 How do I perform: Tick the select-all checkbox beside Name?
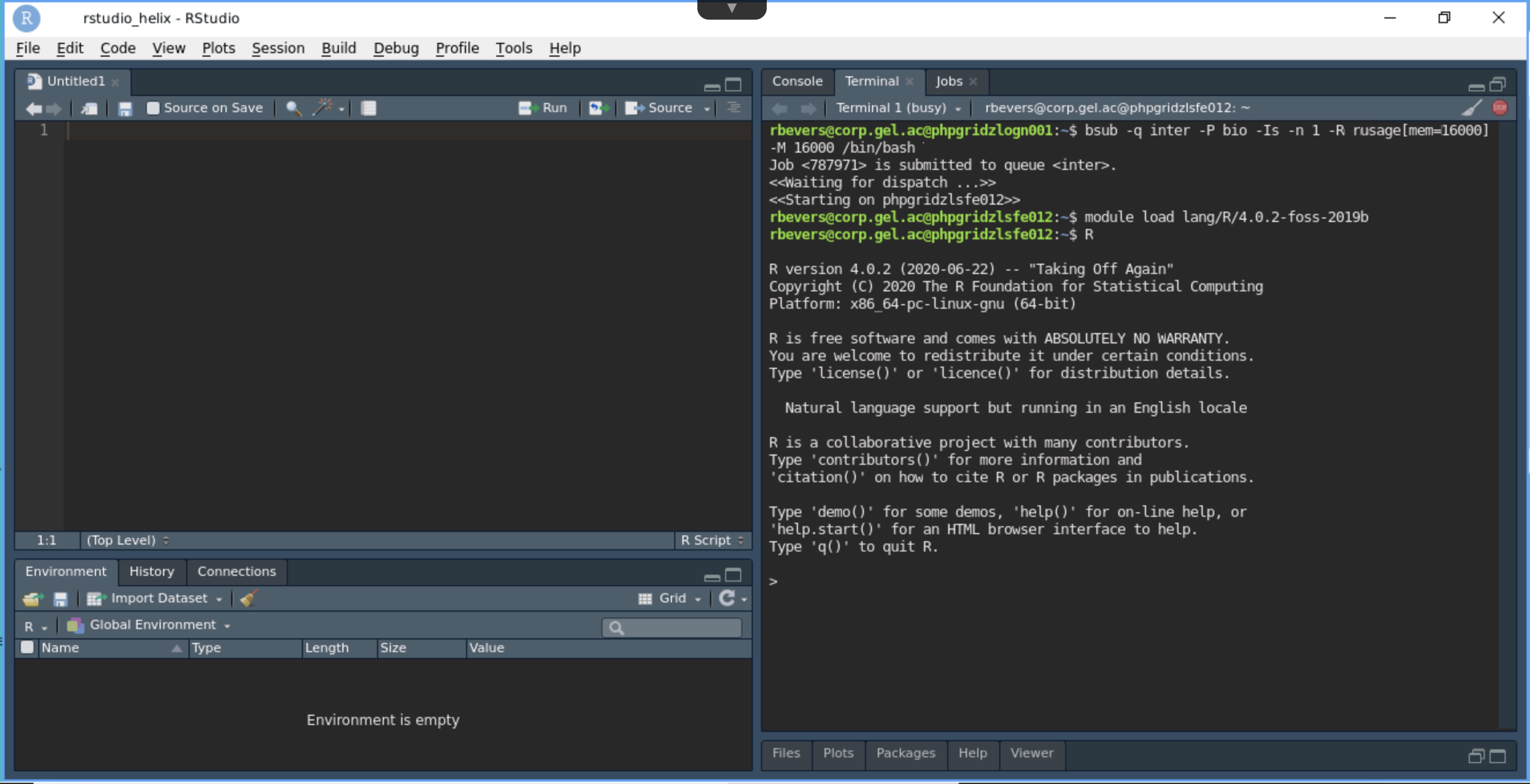click(x=27, y=648)
